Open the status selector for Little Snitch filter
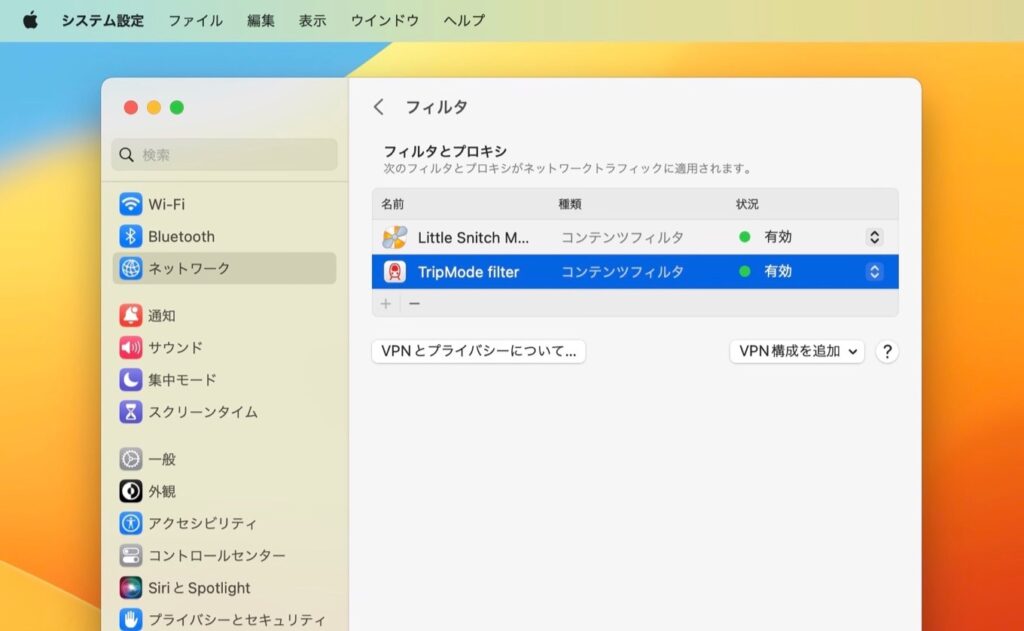Image resolution: width=1024 pixels, height=631 pixels. 874,237
